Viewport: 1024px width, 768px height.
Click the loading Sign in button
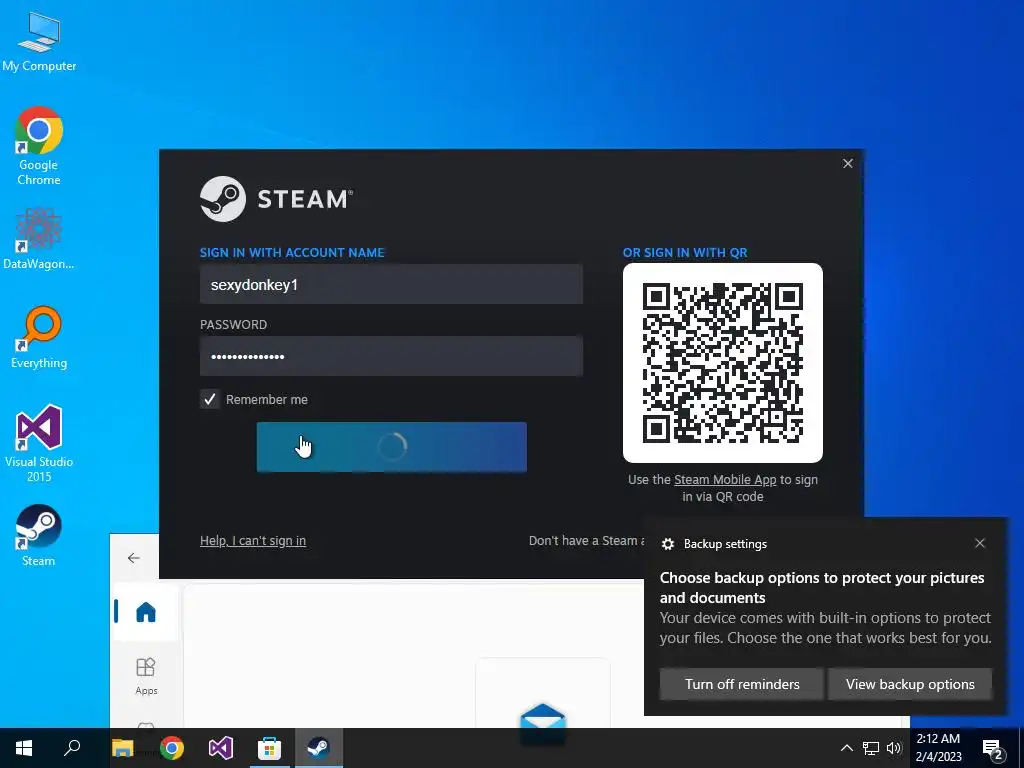tap(391, 447)
